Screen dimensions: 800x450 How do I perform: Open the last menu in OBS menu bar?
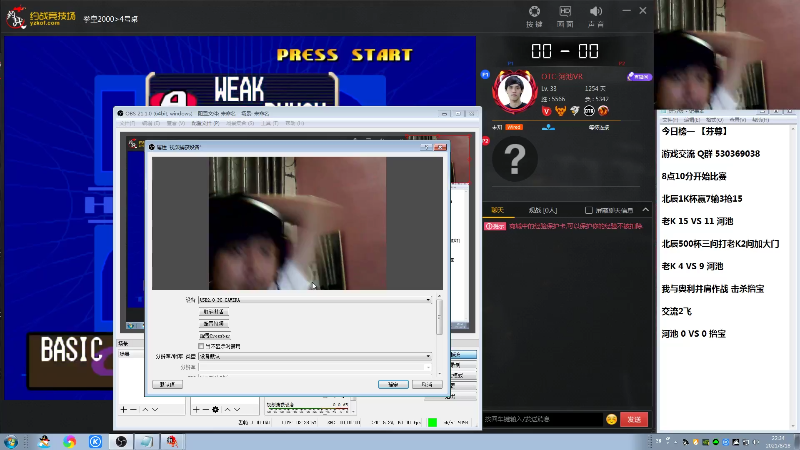tap(294, 123)
